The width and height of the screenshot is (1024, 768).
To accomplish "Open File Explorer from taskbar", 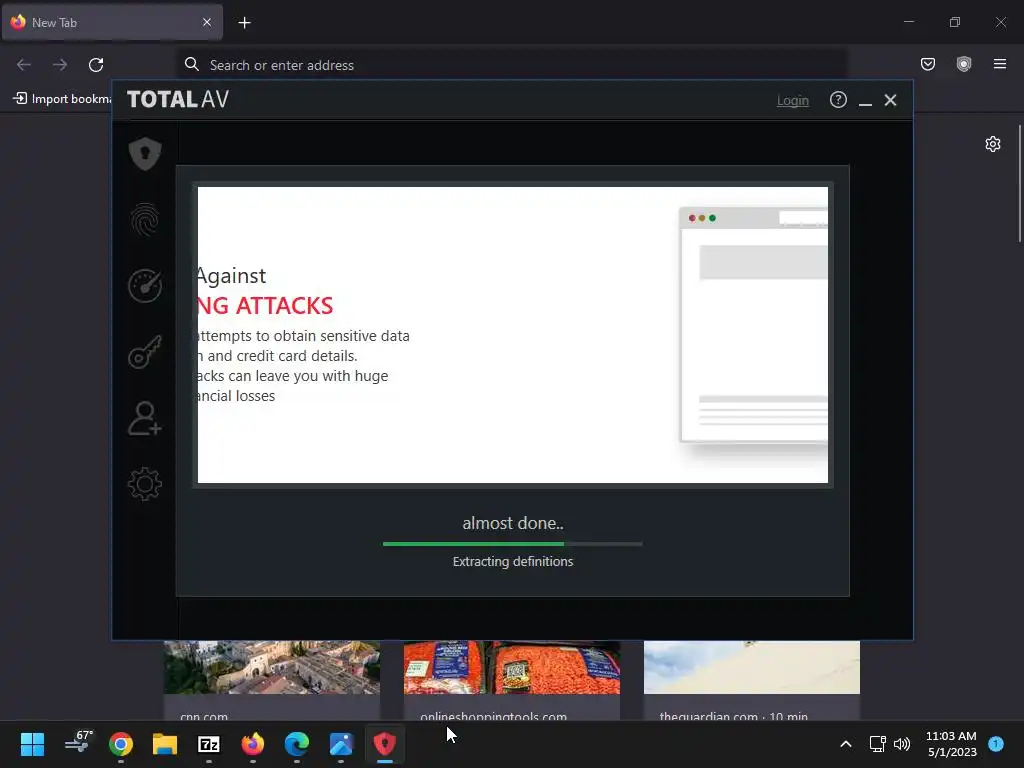I will tap(165, 744).
